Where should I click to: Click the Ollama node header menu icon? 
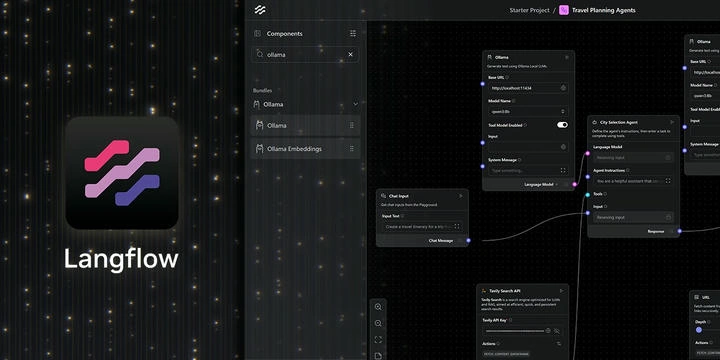567,57
